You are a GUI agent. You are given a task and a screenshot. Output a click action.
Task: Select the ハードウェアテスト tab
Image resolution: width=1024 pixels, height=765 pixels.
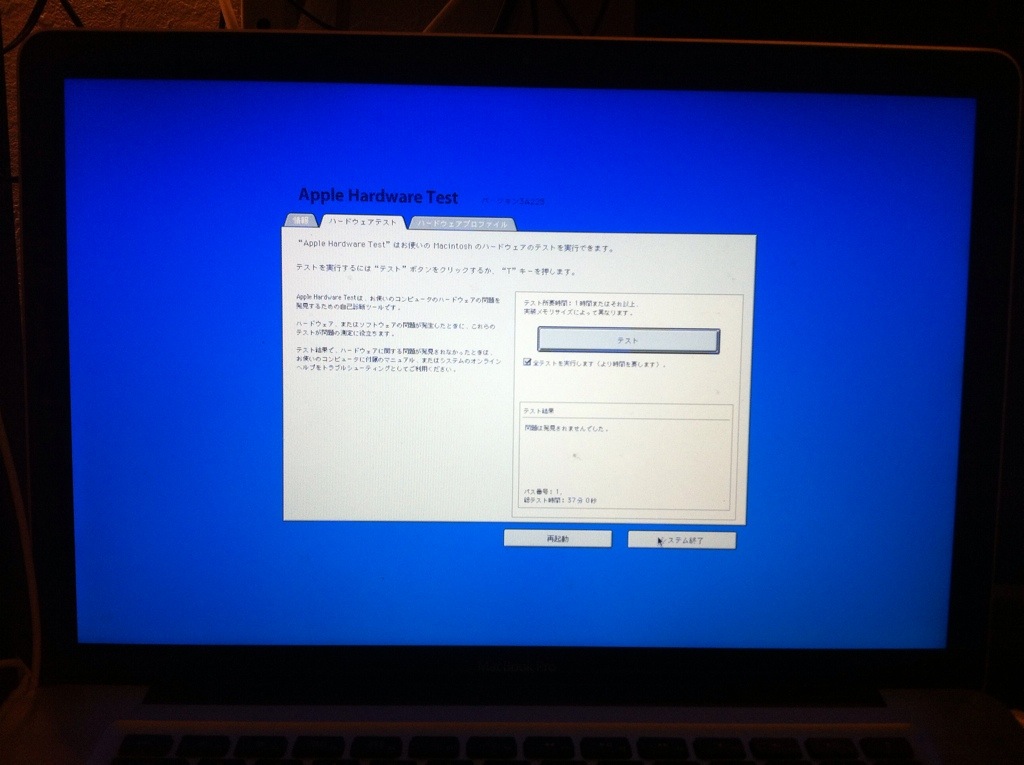[362, 222]
